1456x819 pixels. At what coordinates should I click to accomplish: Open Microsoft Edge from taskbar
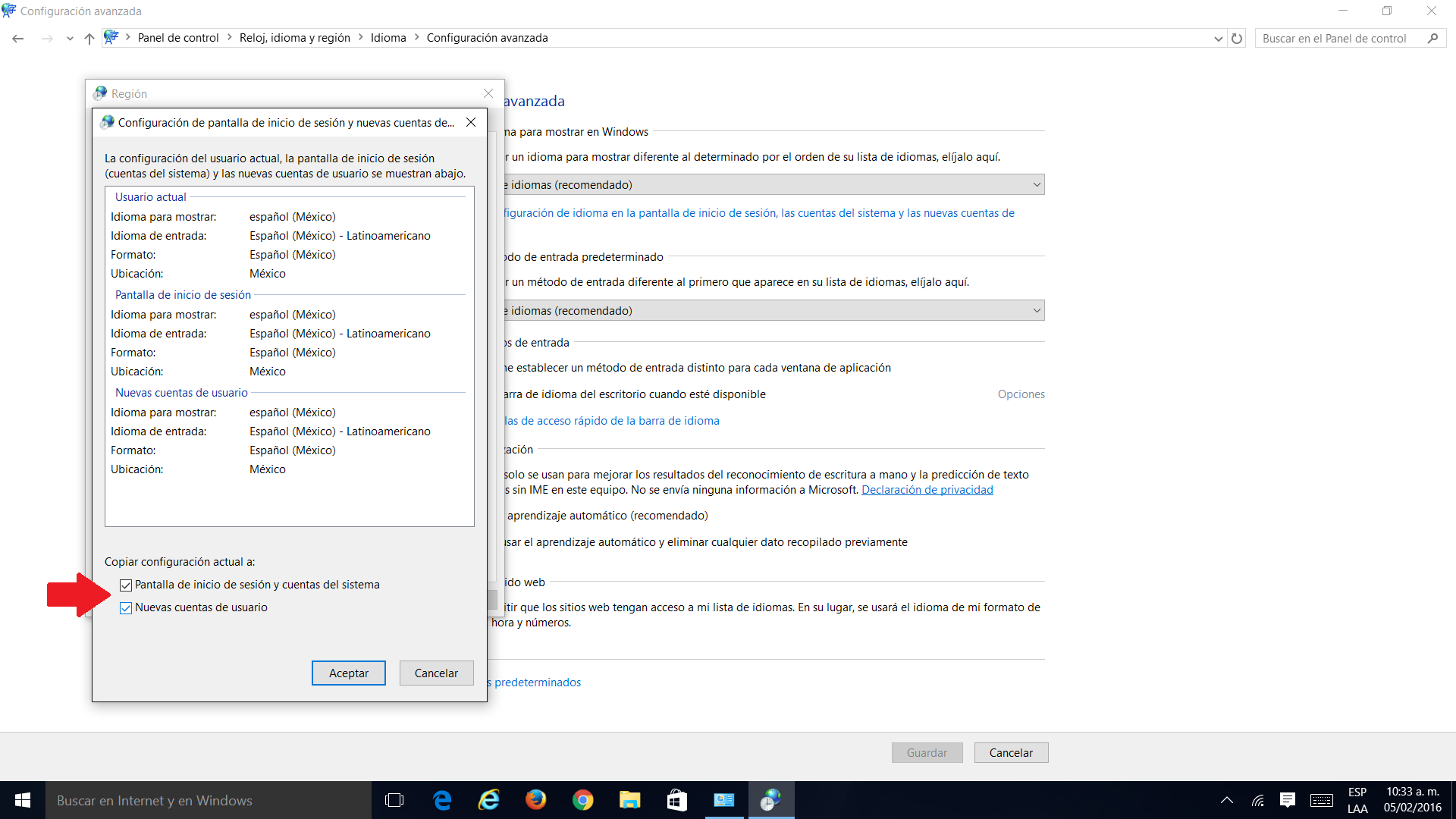(442, 800)
